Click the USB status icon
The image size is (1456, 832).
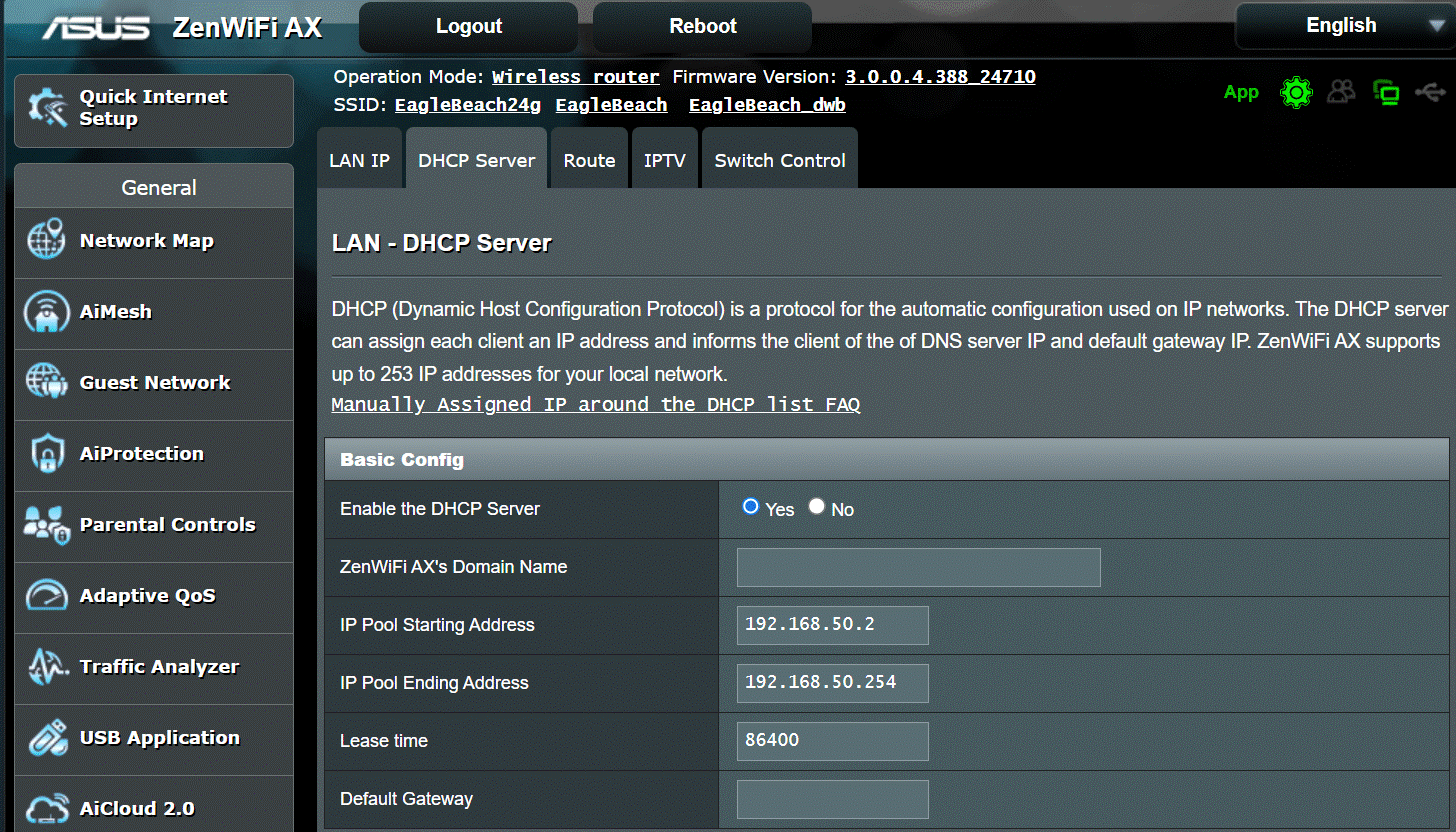click(1430, 92)
